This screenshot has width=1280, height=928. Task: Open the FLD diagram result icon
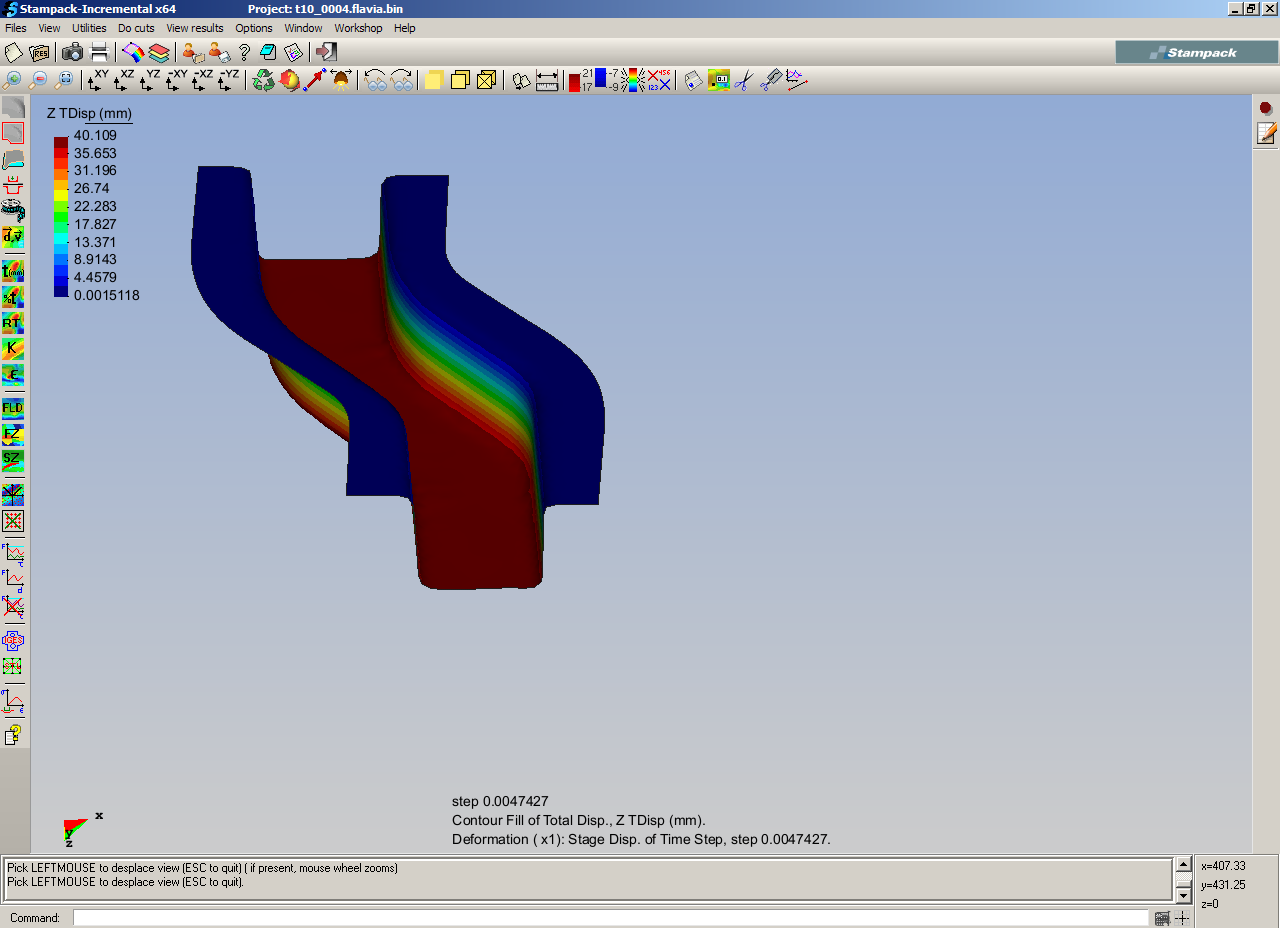[13, 408]
